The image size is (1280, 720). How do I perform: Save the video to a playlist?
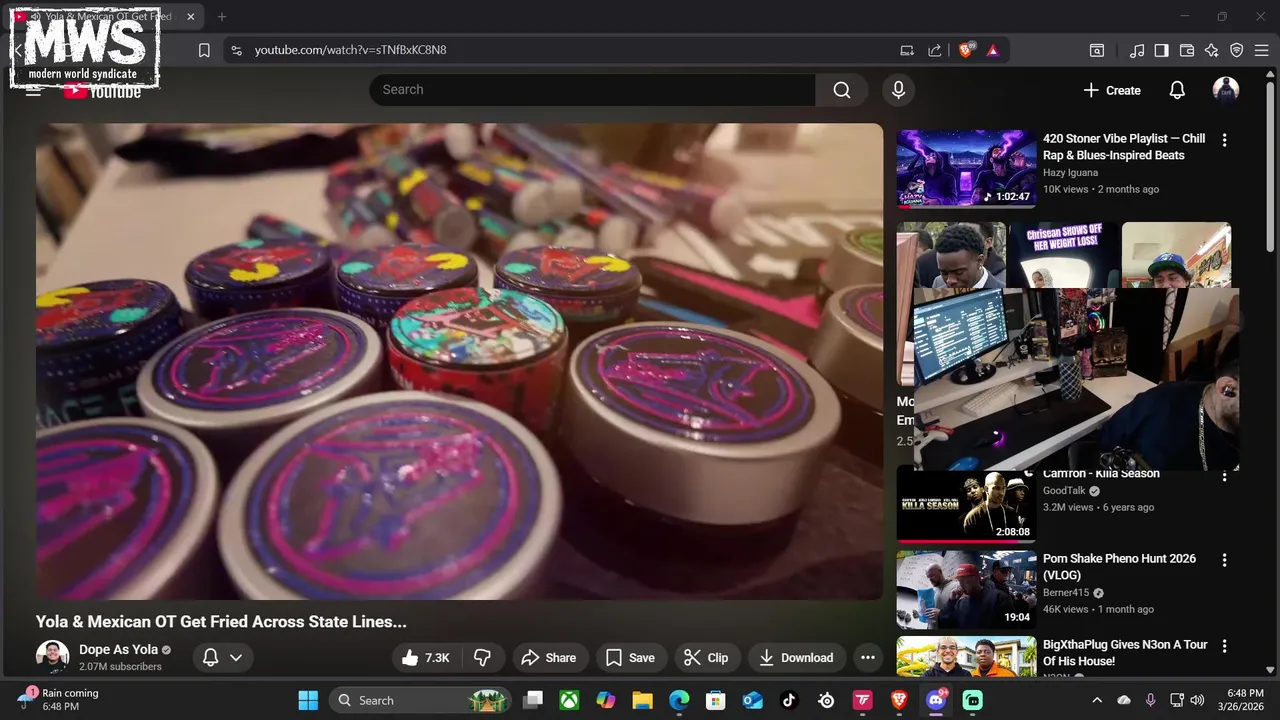click(x=630, y=657)
